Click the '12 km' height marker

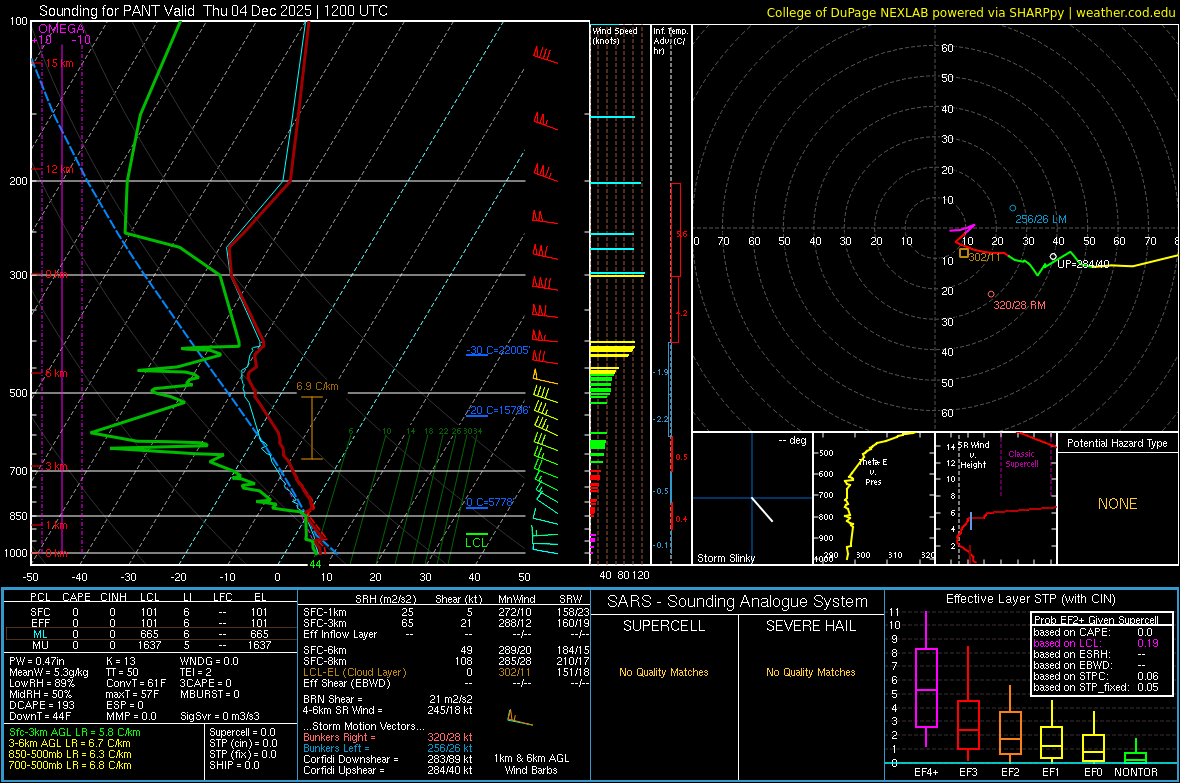pyautogui.click(x=59, y=169)
